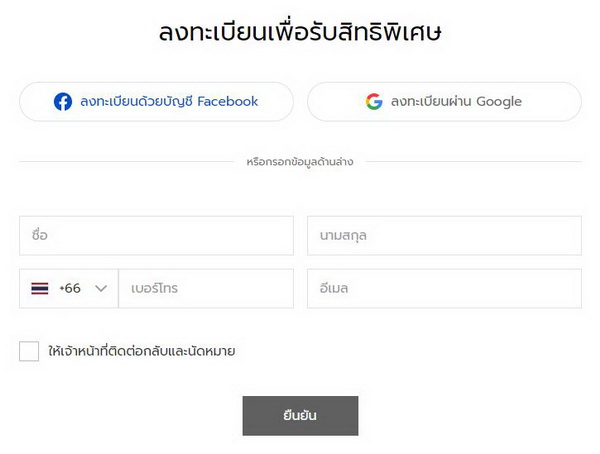Click the chevron arrow beside +66
The width and height of the screenshot is (600, 454).
101,288
